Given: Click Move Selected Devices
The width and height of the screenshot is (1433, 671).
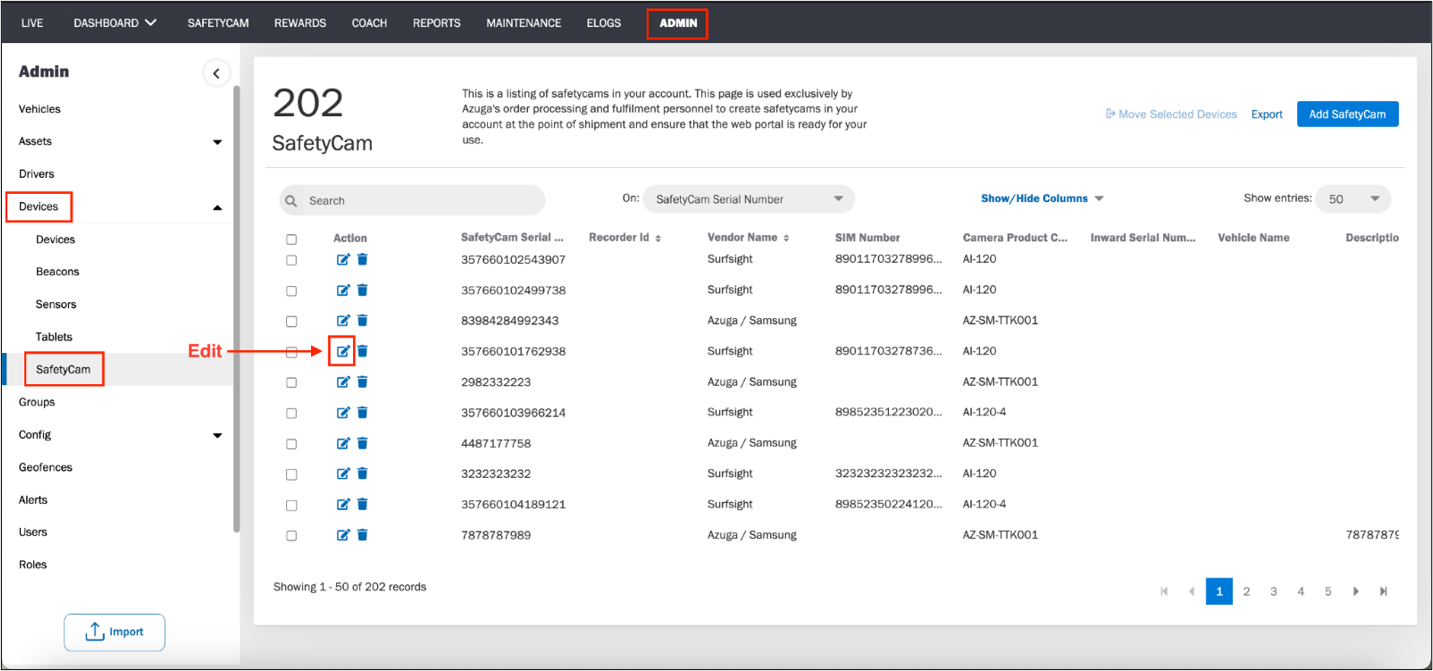Looking at the screenshot, I should [1171, 114].
